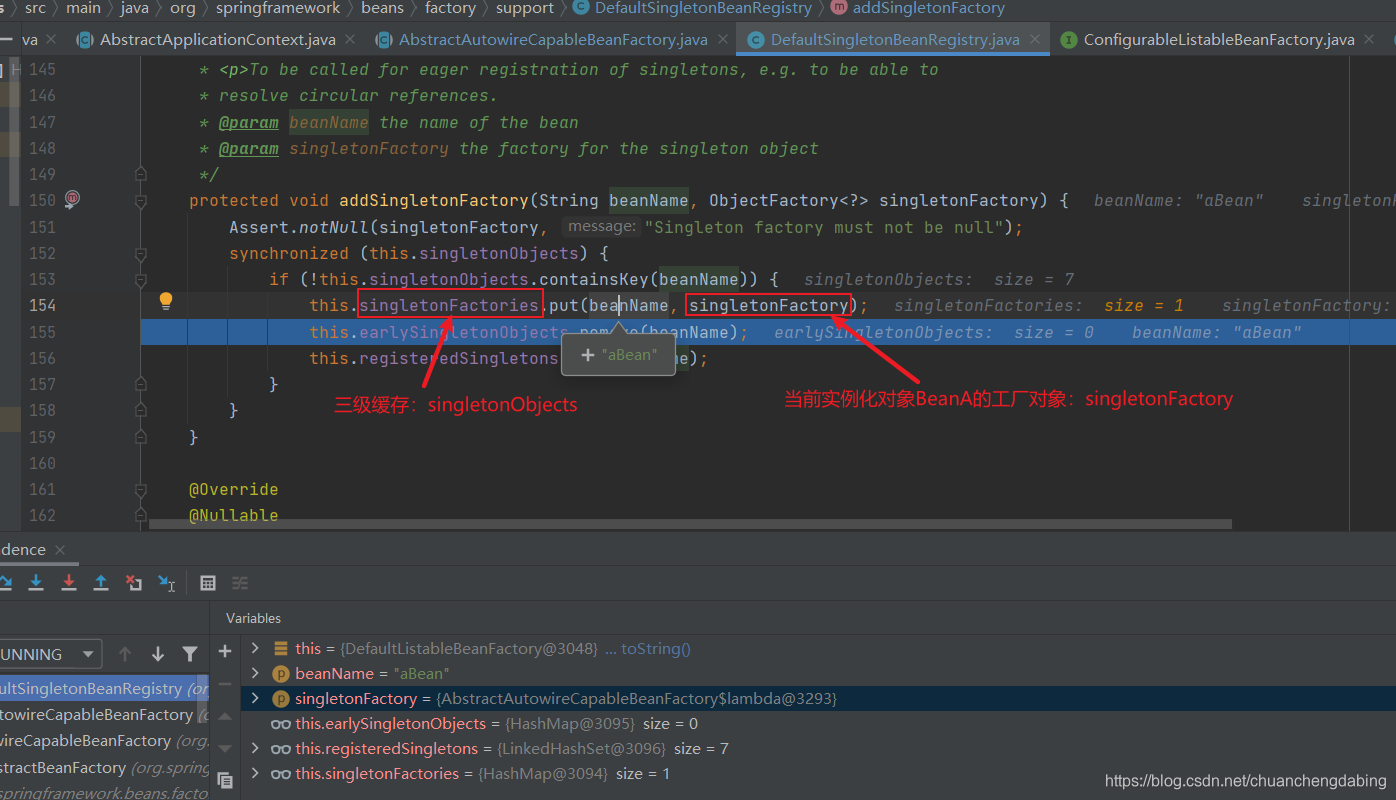
Task: Expand the beanName variable node
Action: (x=255, y=673)
